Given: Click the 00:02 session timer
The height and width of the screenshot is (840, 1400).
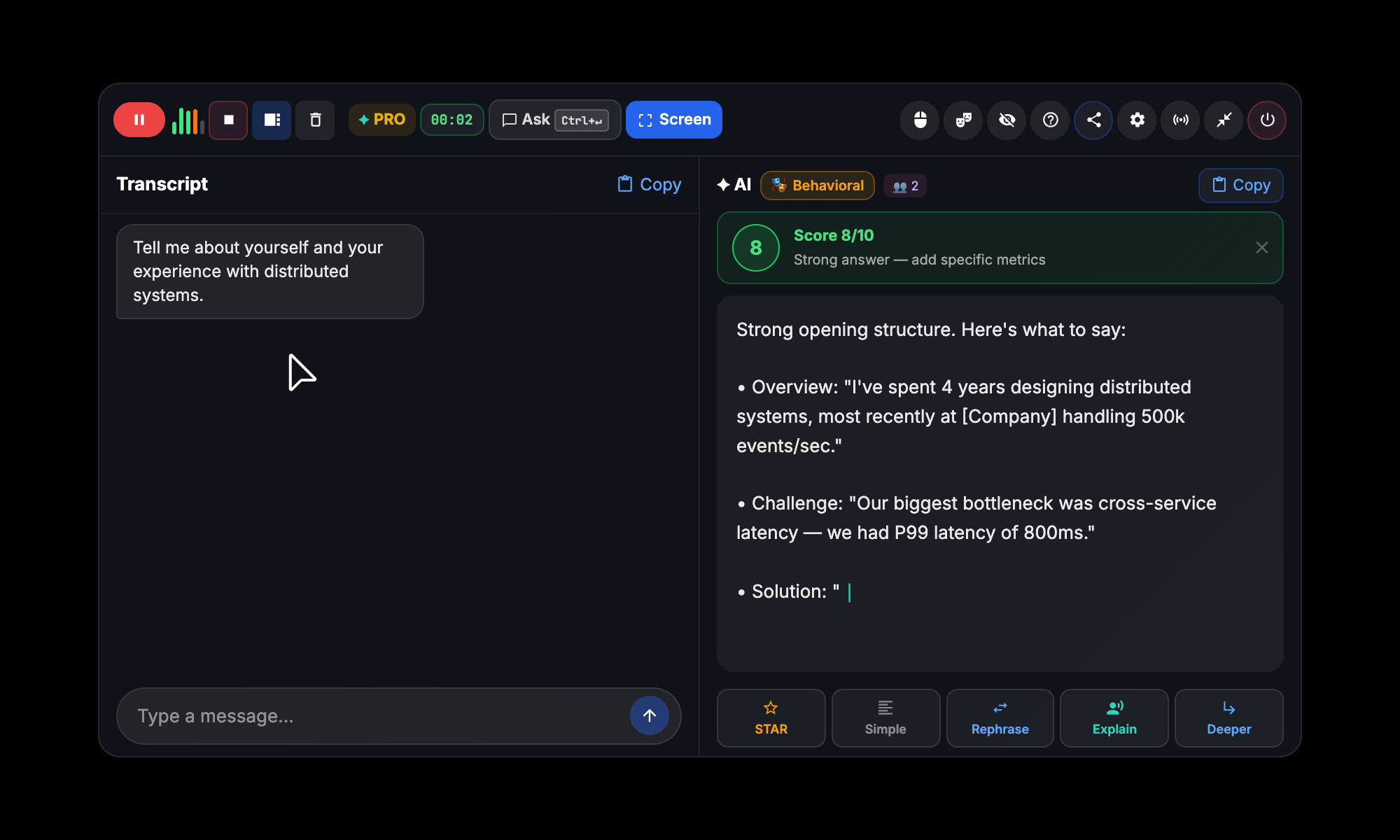Looking at the screenshot, I should (x=451, y=120).
